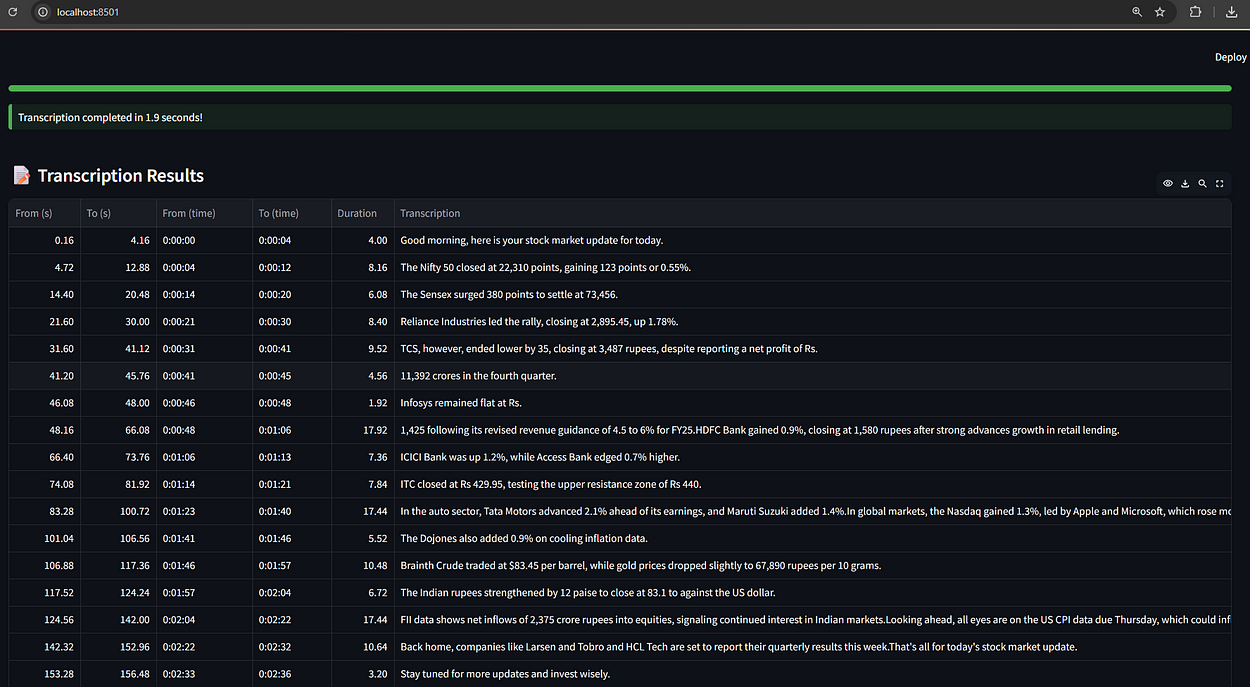
Task: Expand the table to fullscreen icon
Action: 1219,183
